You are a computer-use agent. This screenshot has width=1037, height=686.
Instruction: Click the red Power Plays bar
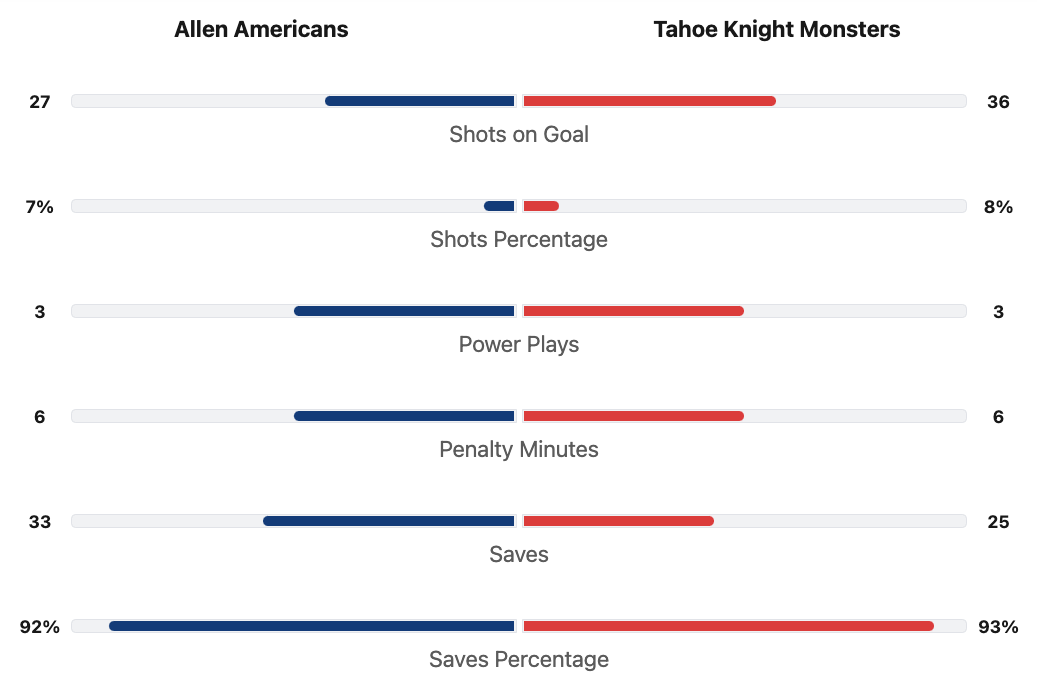pyautogui.click(x=633, y=311)
